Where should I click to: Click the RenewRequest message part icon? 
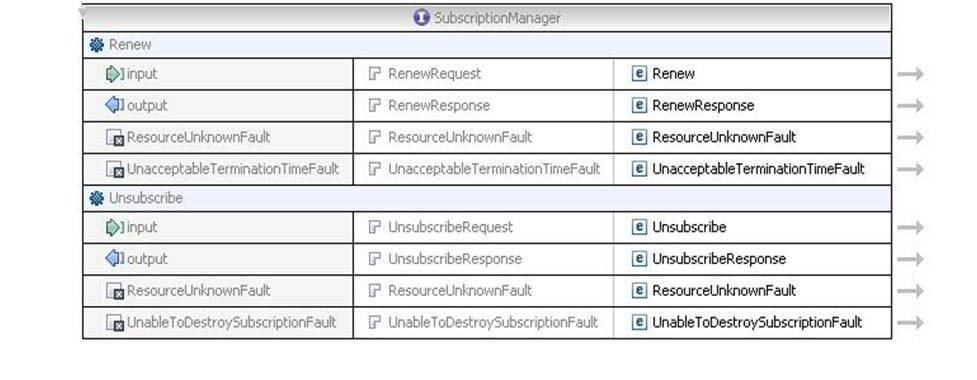(x=374, y=74)
